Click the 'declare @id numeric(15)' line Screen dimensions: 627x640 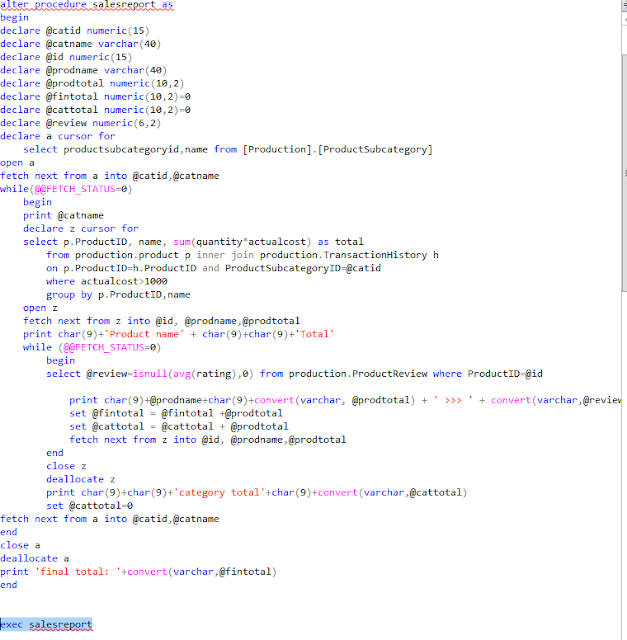[66, 57]
